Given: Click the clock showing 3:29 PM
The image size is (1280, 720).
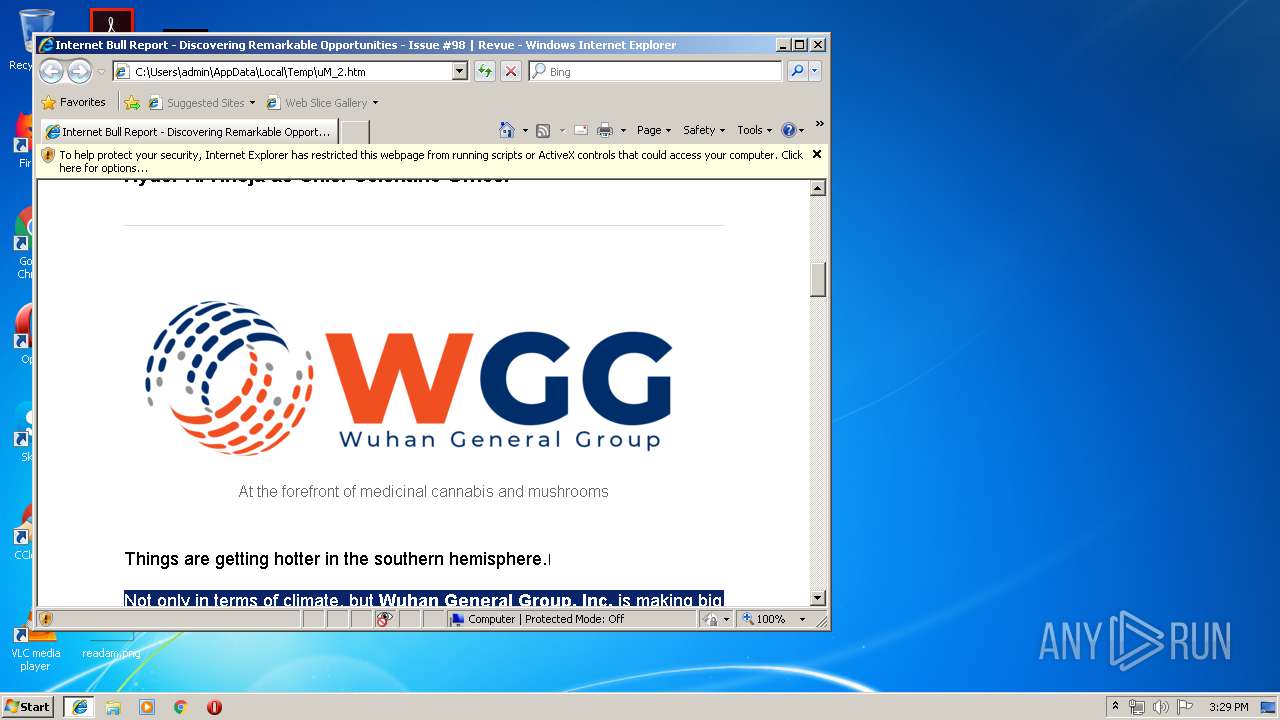Looking at the screenshot, I should point(1228,706).
